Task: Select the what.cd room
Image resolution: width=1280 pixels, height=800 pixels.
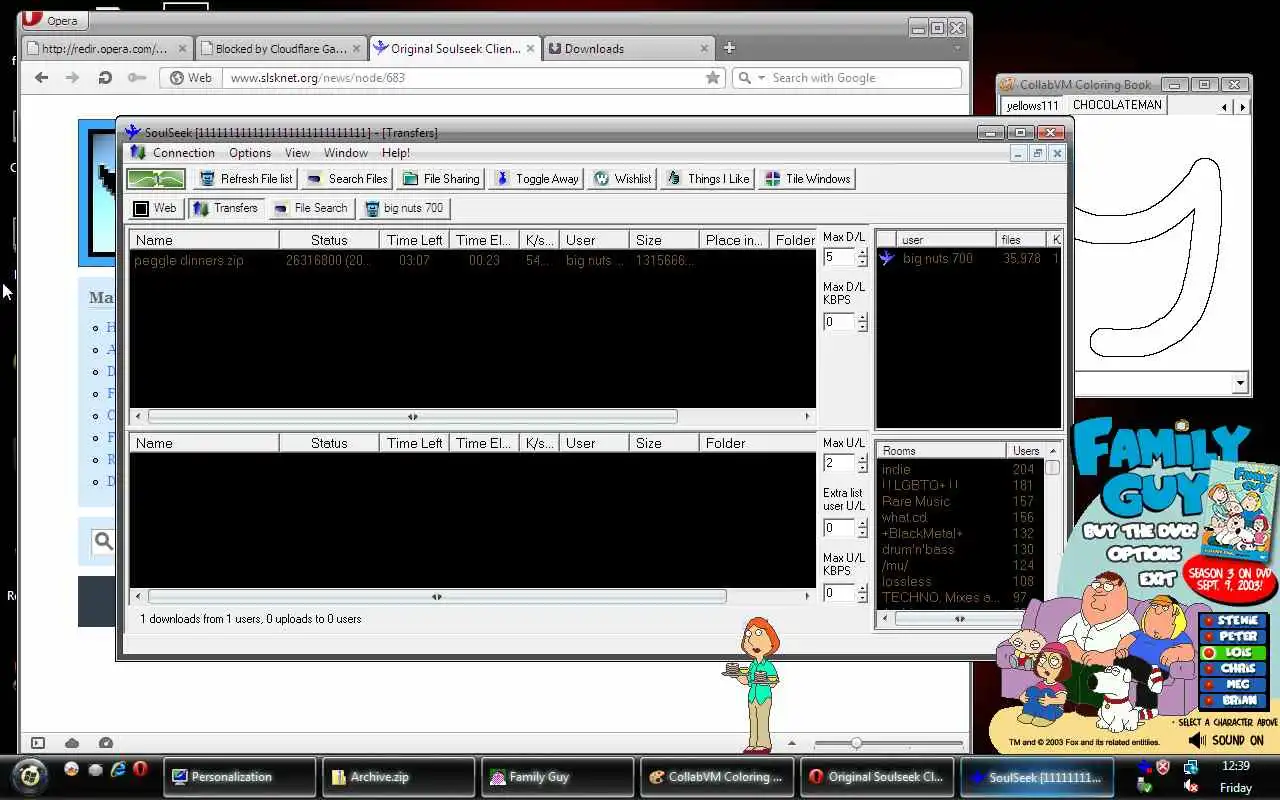Action: [x=960, y=517]
